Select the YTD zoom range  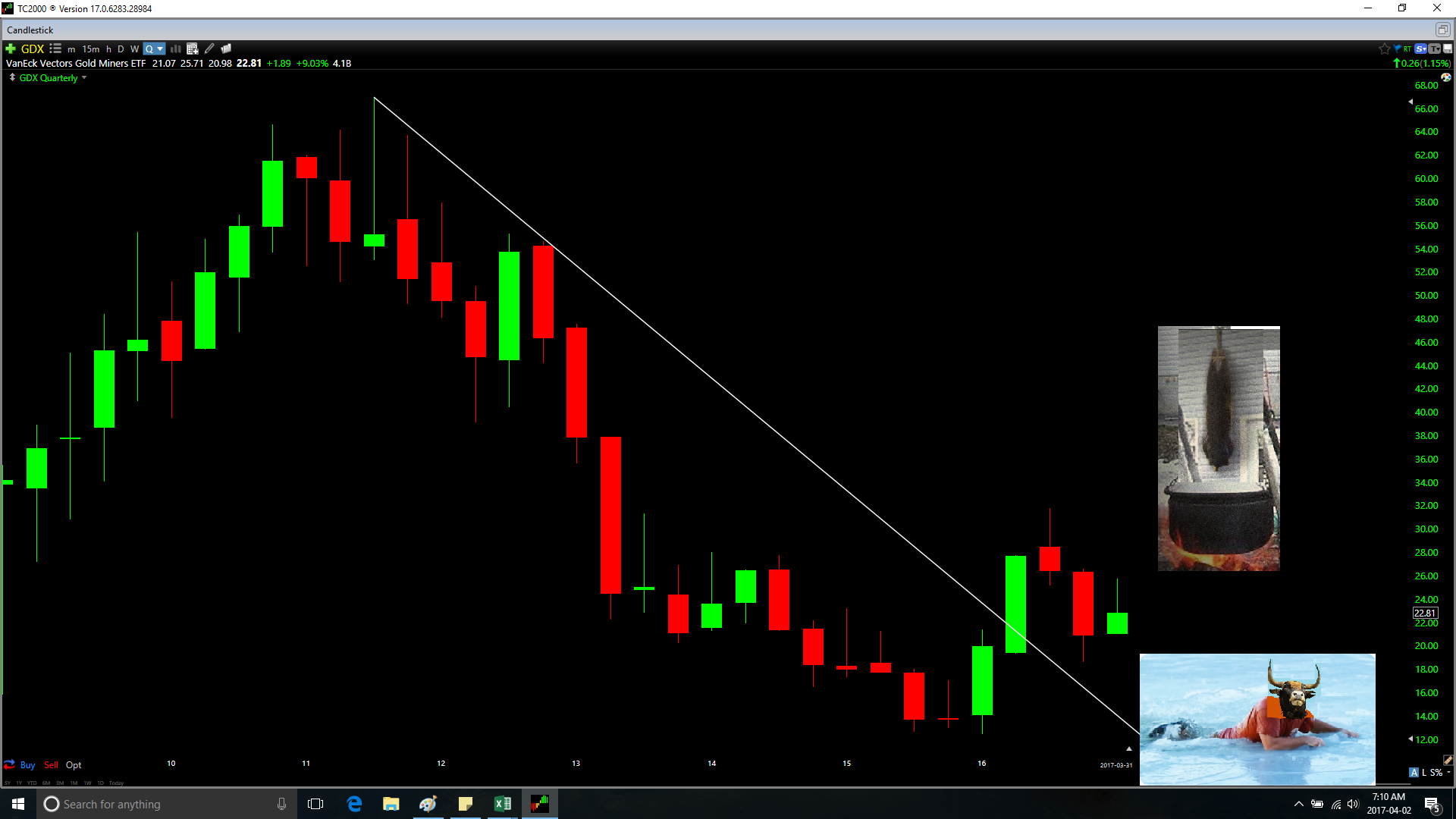point(32,783)
